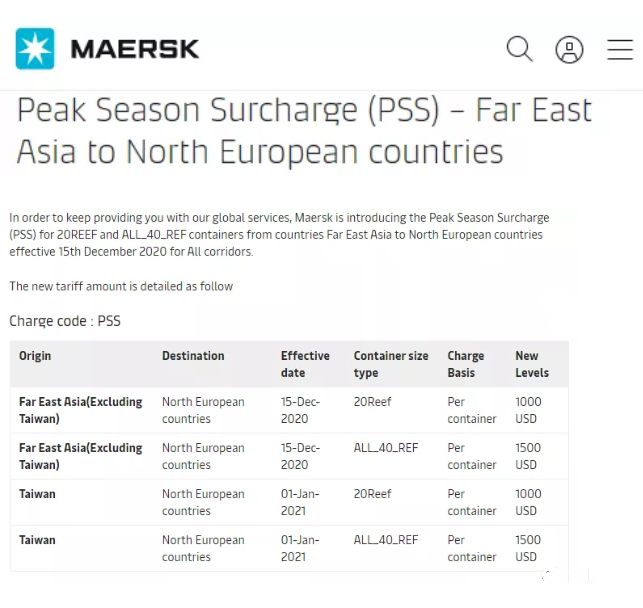Image resolution: width=643 pixels, height=608 pixels.
Task: Click 1500 USD in the last row
Action: [x=527, y=548]
